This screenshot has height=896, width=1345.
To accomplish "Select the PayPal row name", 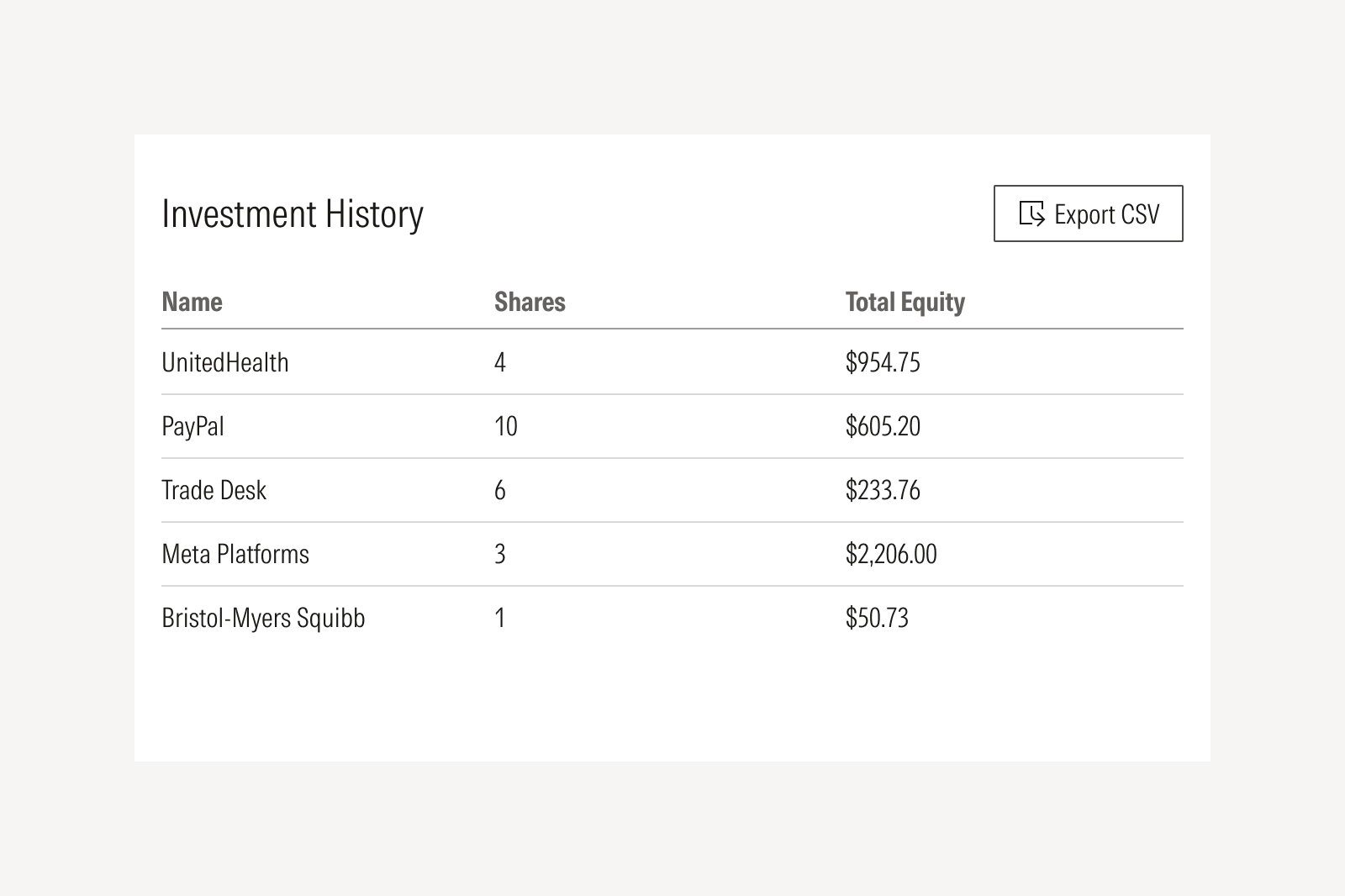I will [x=193, y=426].
